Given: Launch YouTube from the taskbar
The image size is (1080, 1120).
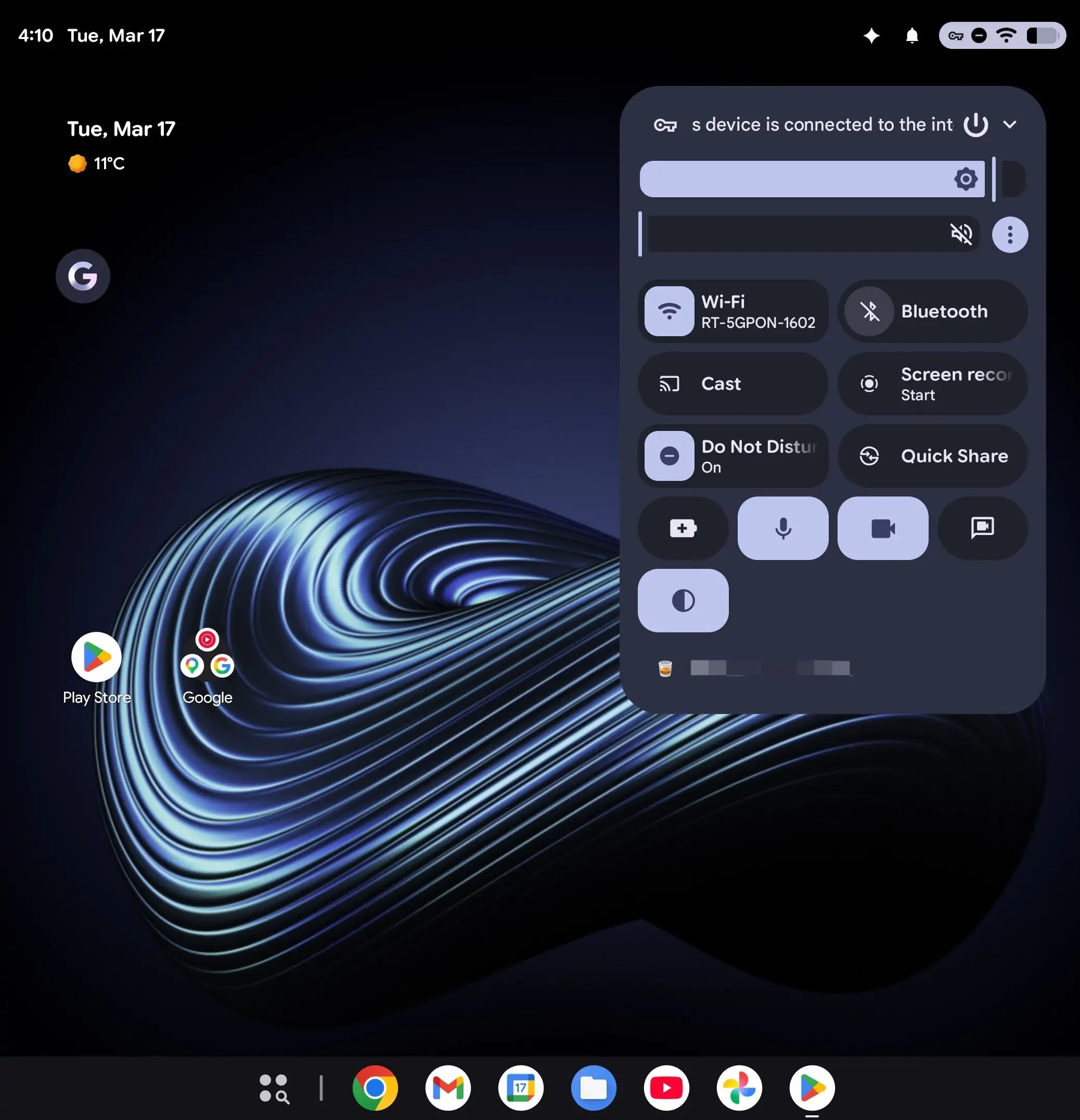Looking at the screenshot, I should pos(666,1087).
